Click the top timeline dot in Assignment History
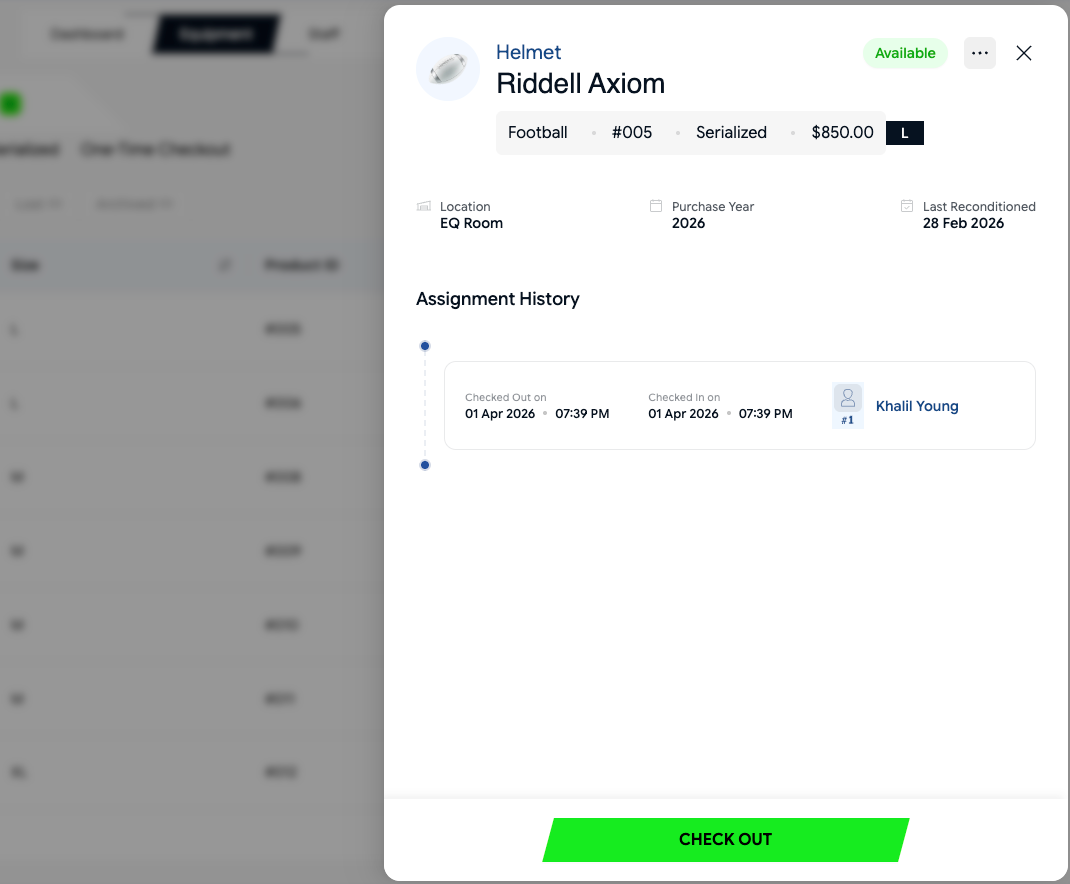 point(424,346)
